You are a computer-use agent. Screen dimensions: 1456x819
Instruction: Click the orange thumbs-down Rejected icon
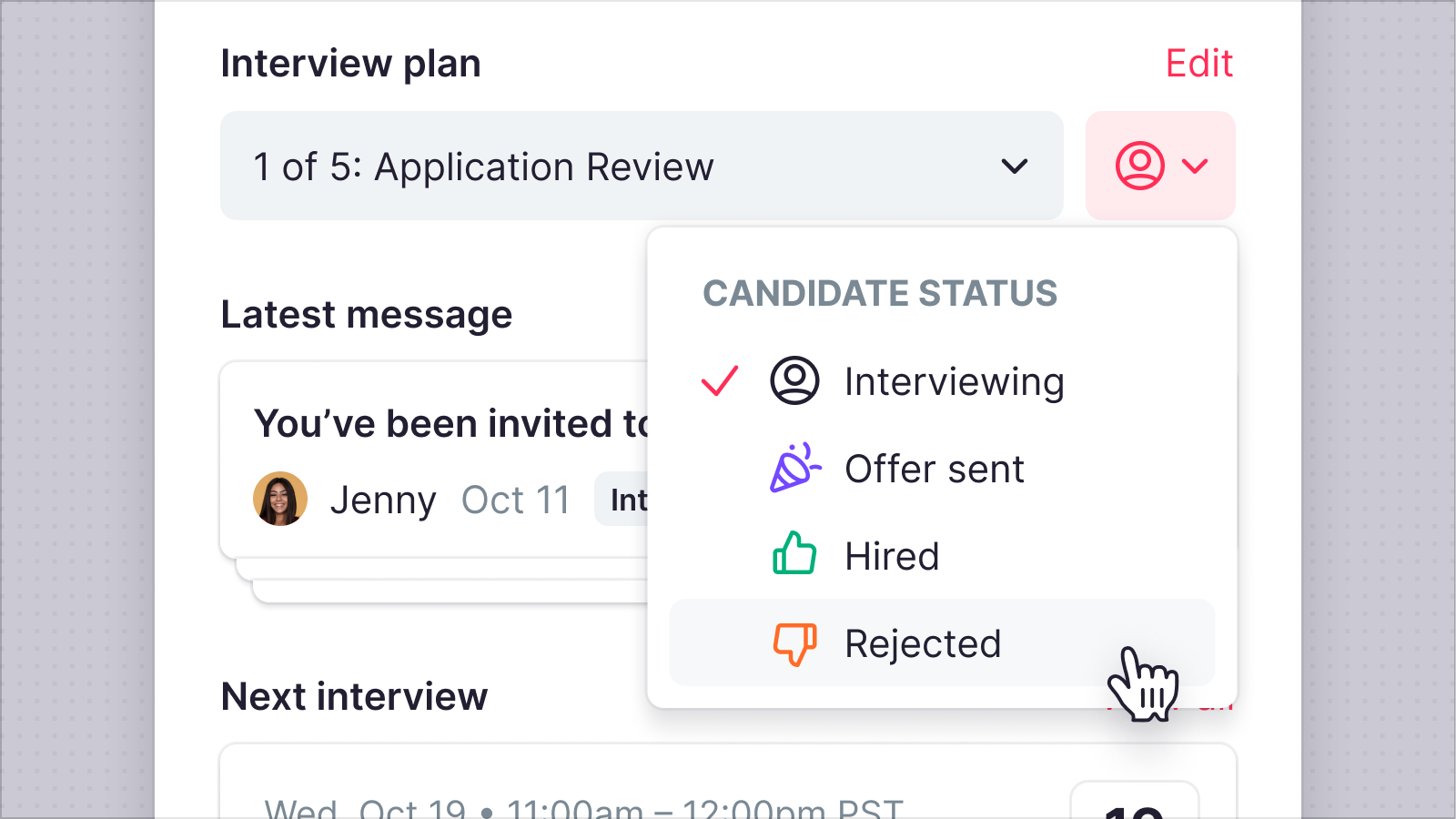[794, 644]
